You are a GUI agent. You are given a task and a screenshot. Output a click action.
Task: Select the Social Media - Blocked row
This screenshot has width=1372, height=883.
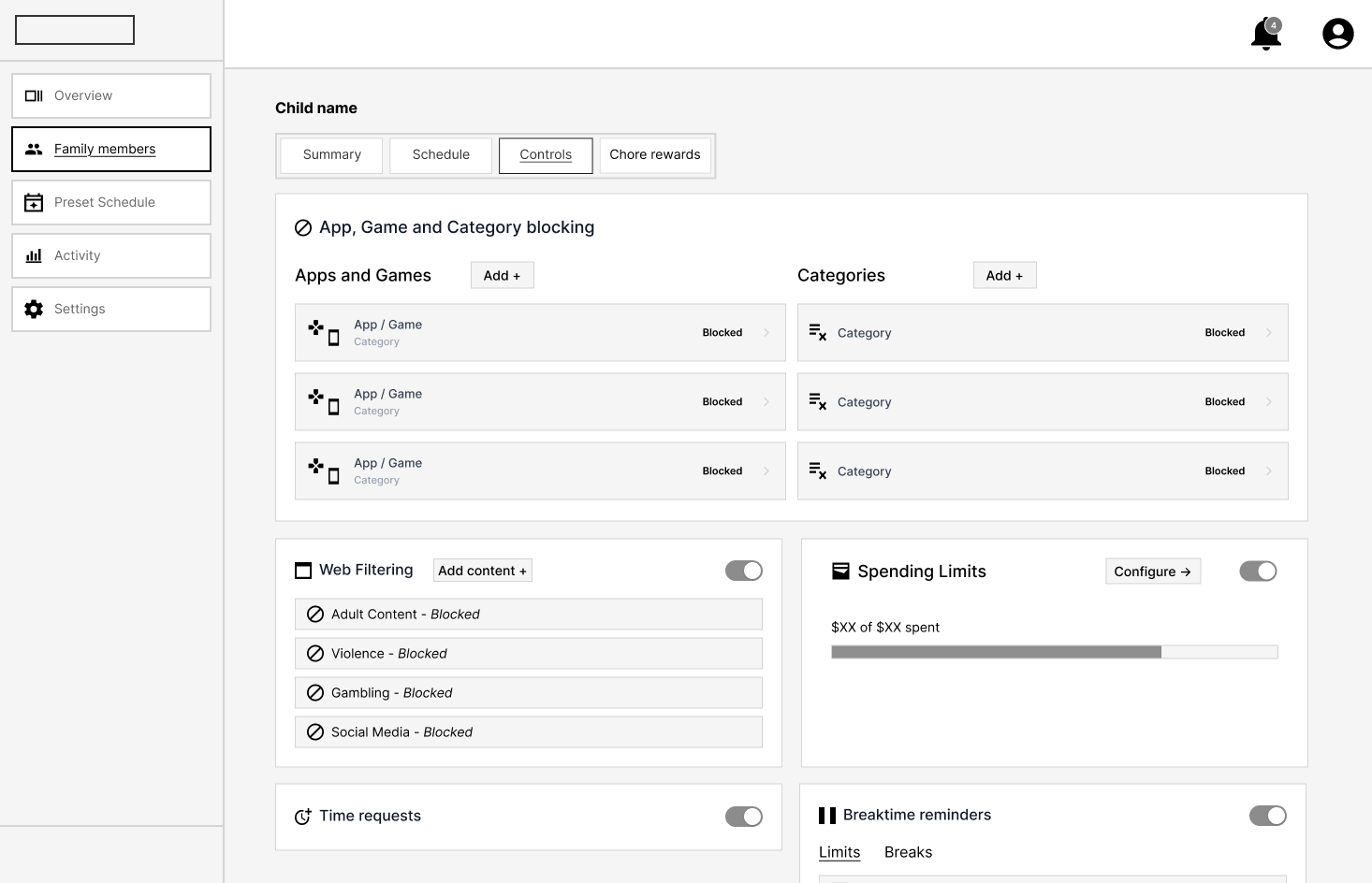pos(529,732)
